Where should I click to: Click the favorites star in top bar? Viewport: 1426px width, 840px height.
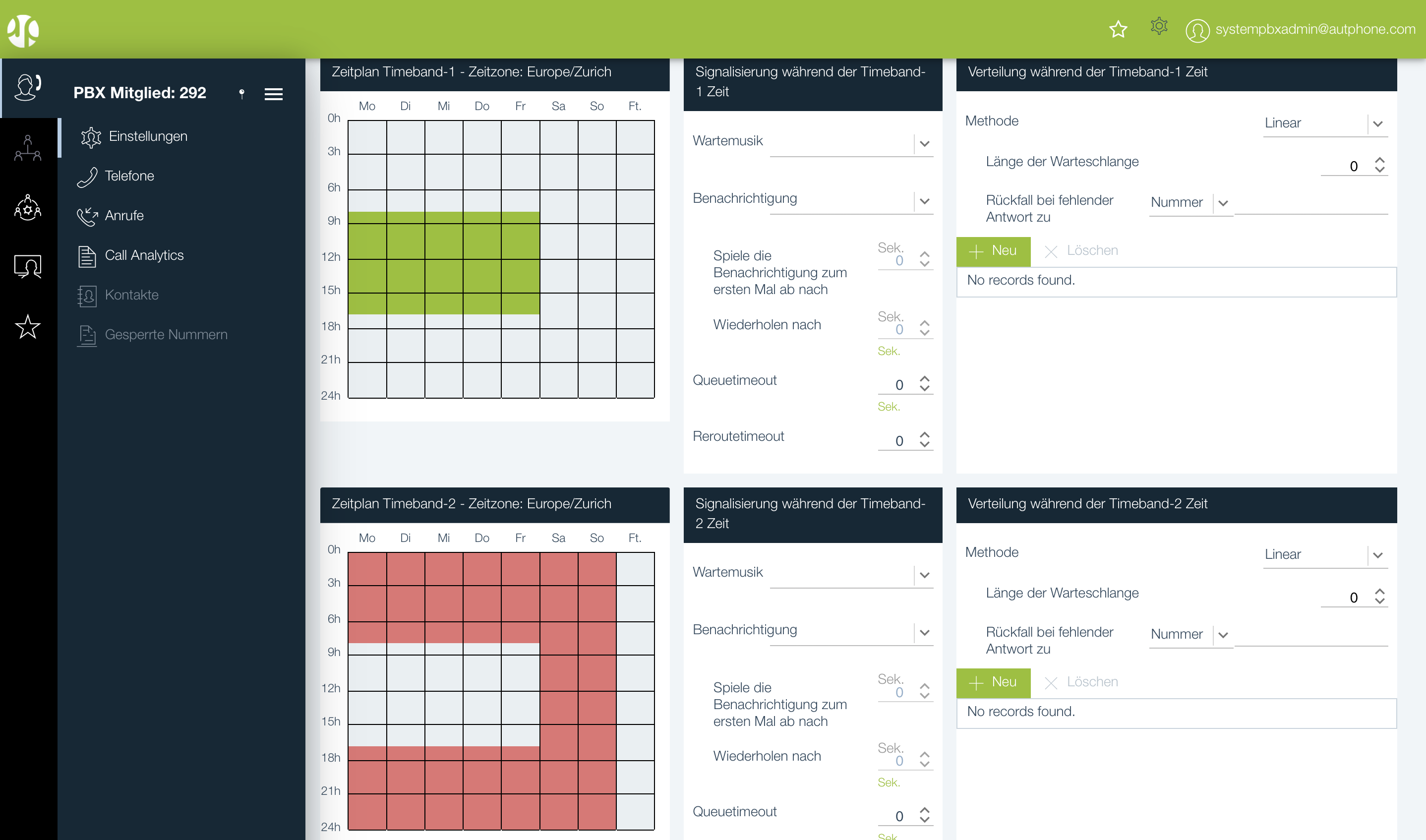point(1118,29)
